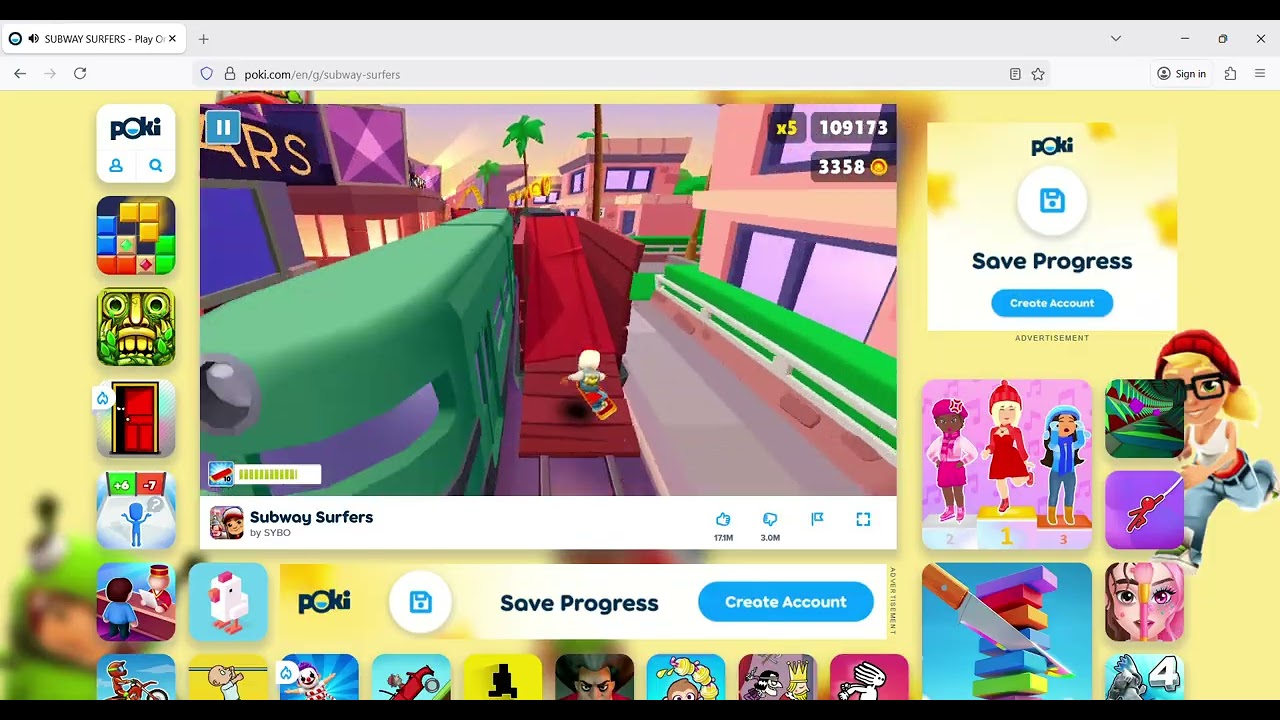Open the Poki profile icon
This screenshot has width=1280, height=720.
(x=116, y=166)
